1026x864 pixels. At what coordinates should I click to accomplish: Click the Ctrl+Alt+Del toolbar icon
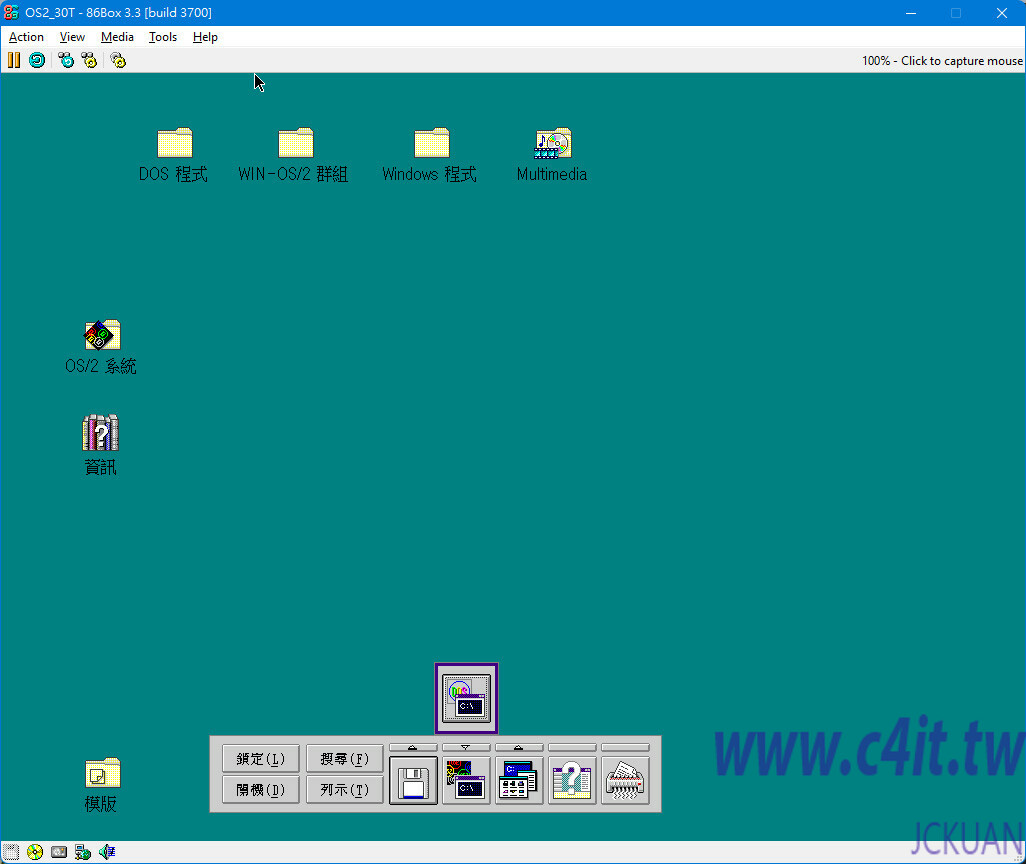(x=66, y=60)
